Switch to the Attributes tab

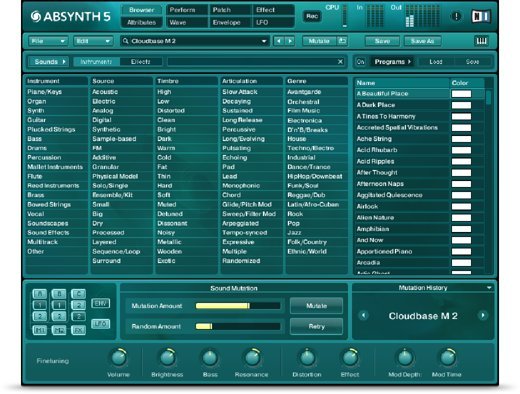pyautogui.click(x=142, y=22)
